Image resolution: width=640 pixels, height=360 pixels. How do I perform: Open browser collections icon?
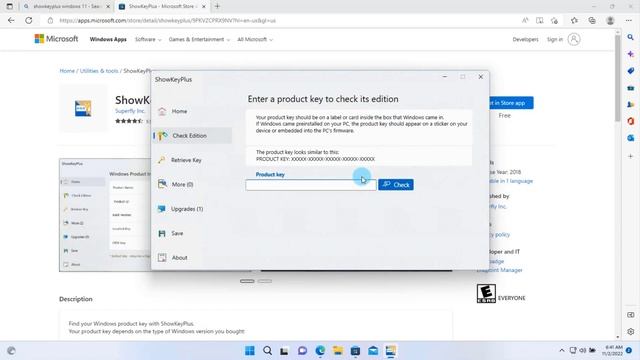tap(592, 20)
